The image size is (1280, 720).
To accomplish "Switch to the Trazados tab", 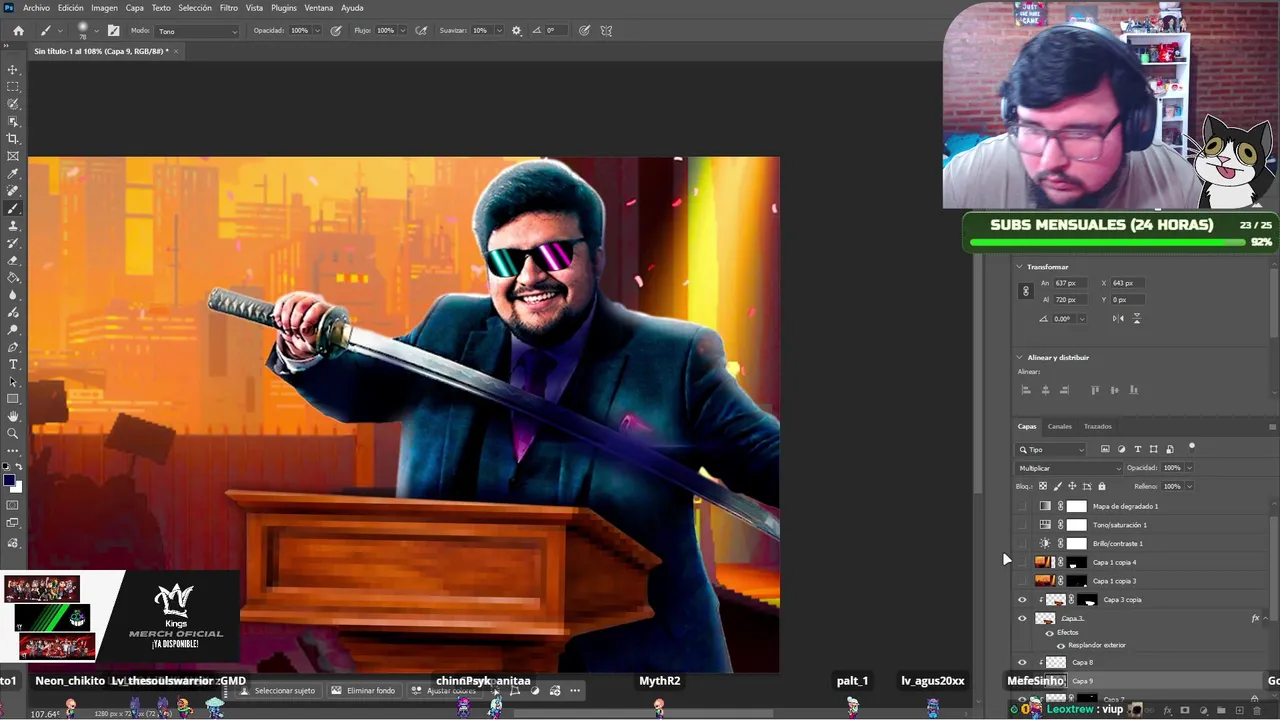I will (x=1098, y=427).
